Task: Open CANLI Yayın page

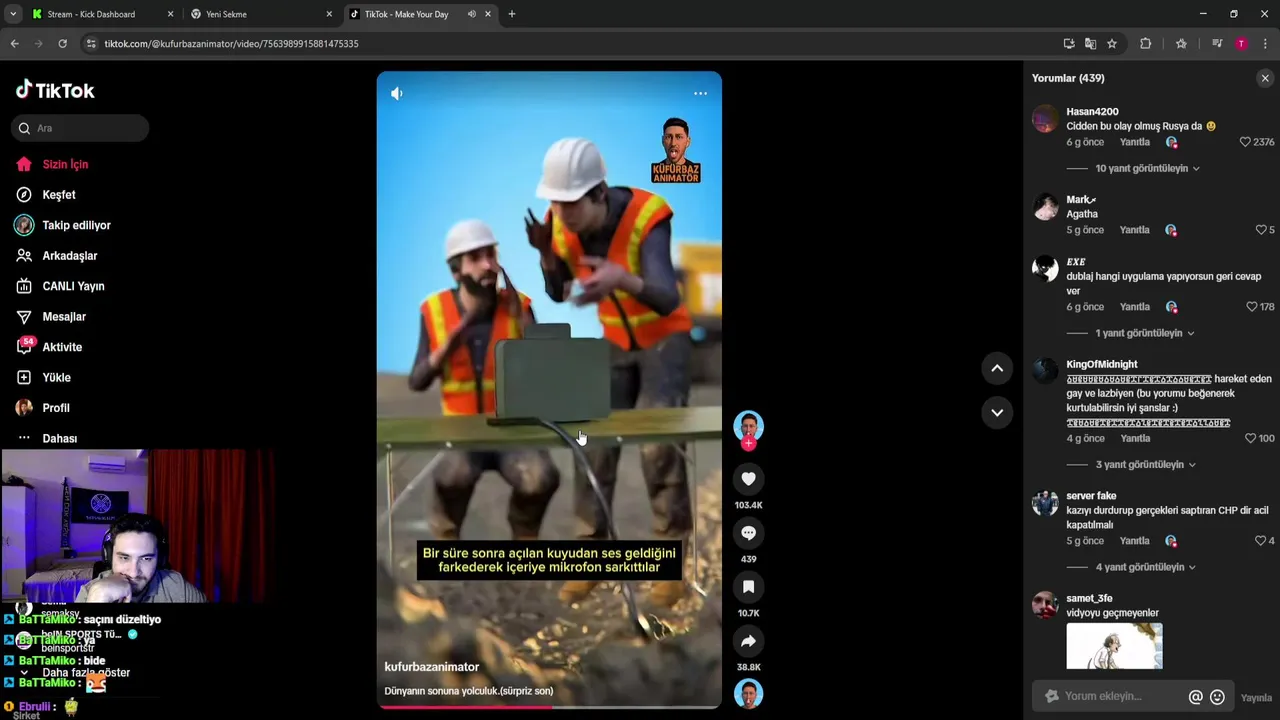Action: click(x=73, y=286)
